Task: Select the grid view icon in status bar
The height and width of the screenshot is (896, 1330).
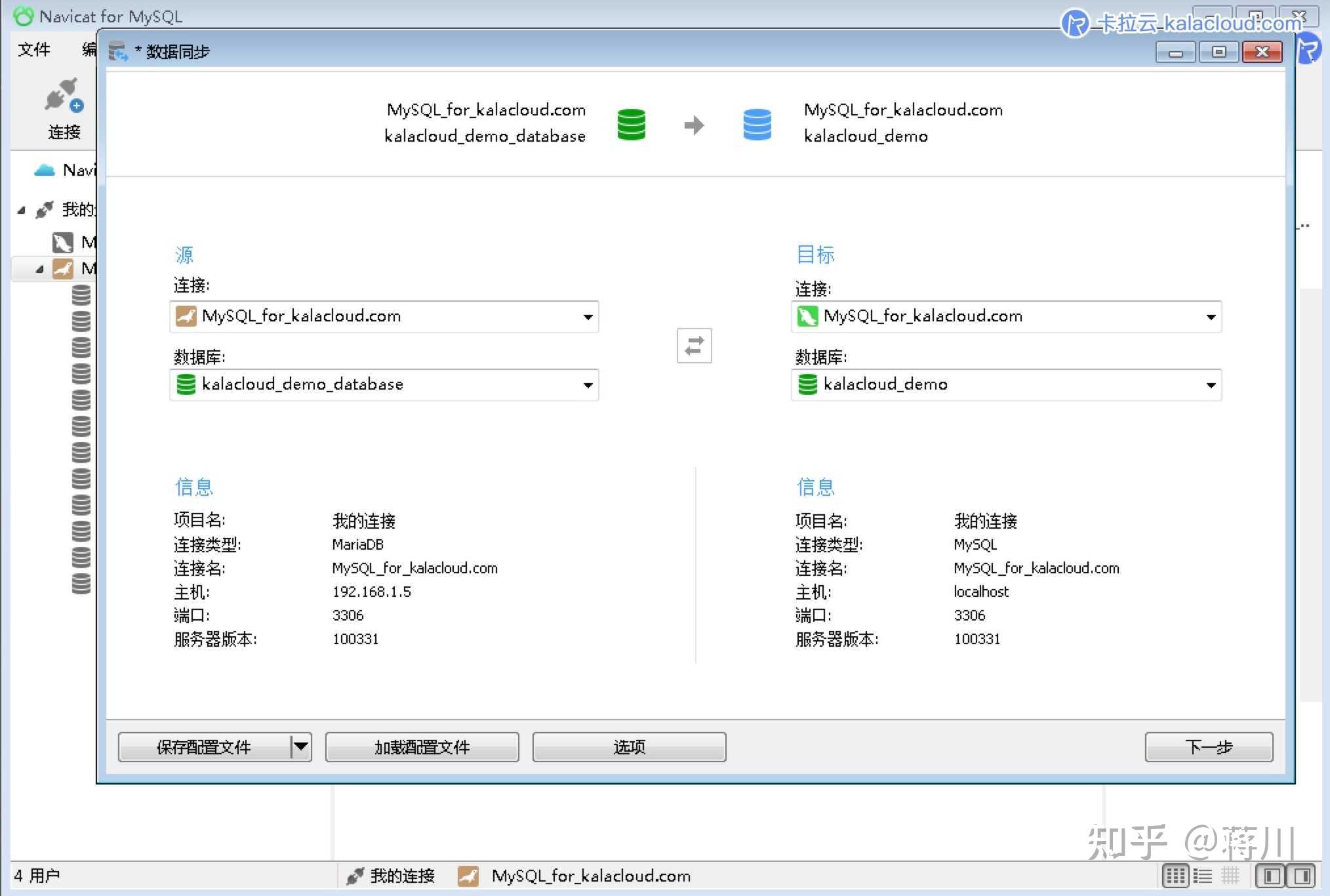Action: click(x=1175, y=876)
